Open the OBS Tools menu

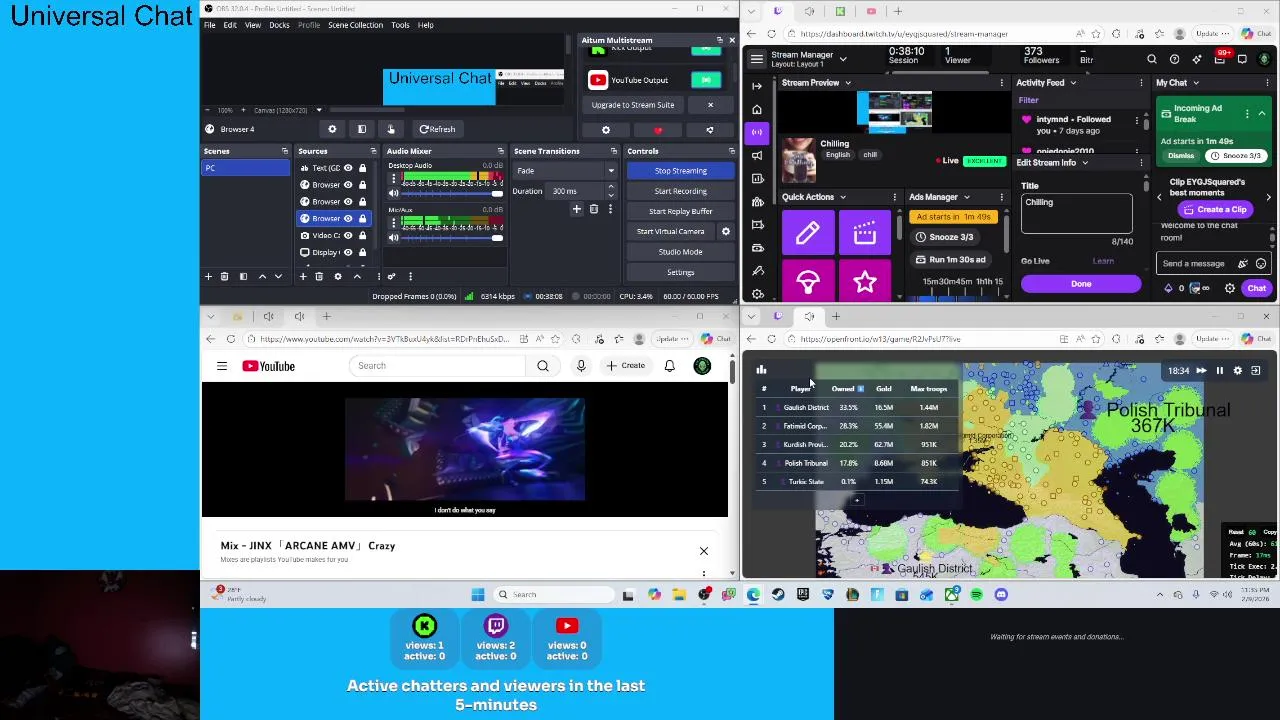[400, 25]
